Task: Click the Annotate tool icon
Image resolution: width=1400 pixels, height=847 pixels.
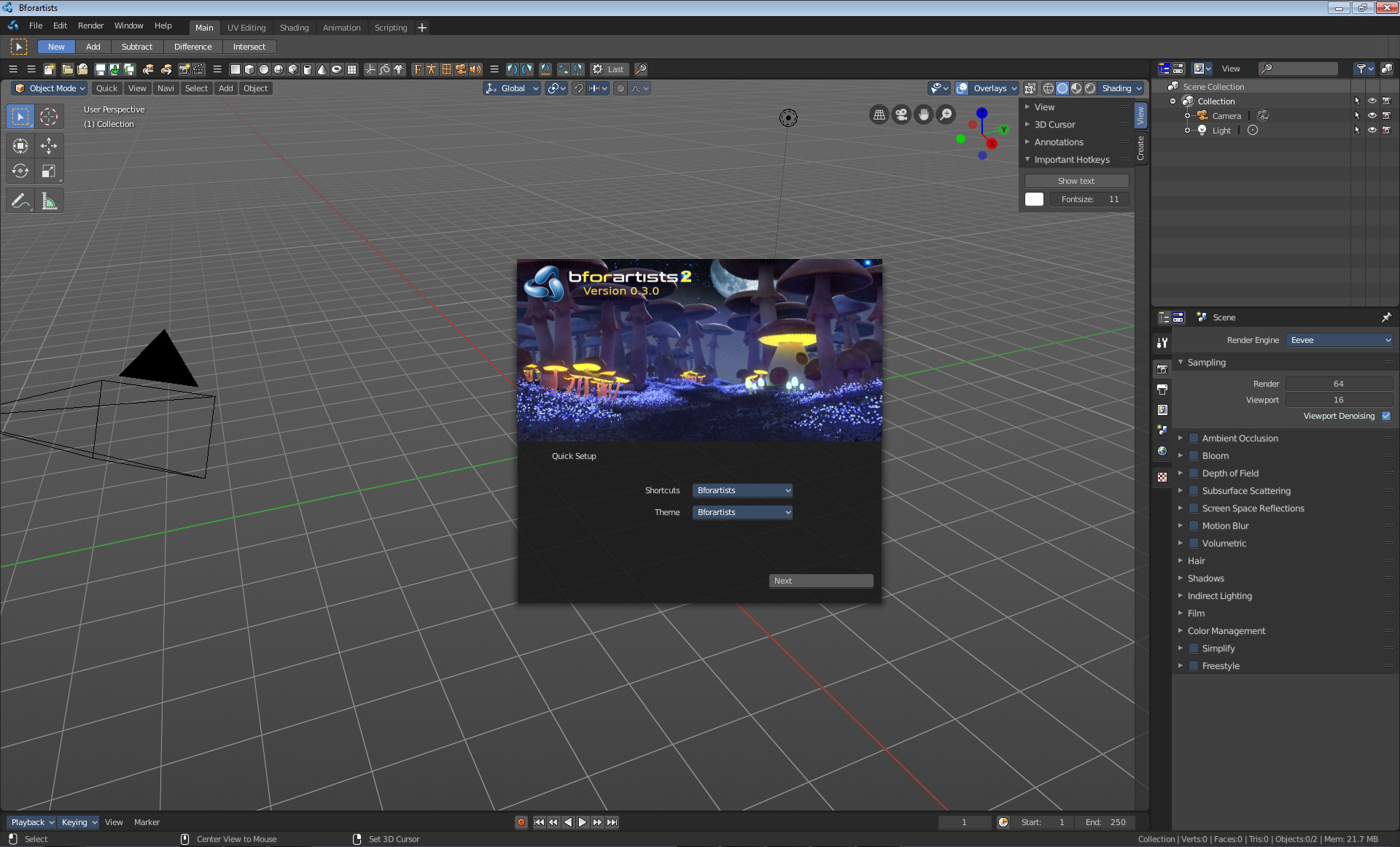Action: (x=20, y=201)
